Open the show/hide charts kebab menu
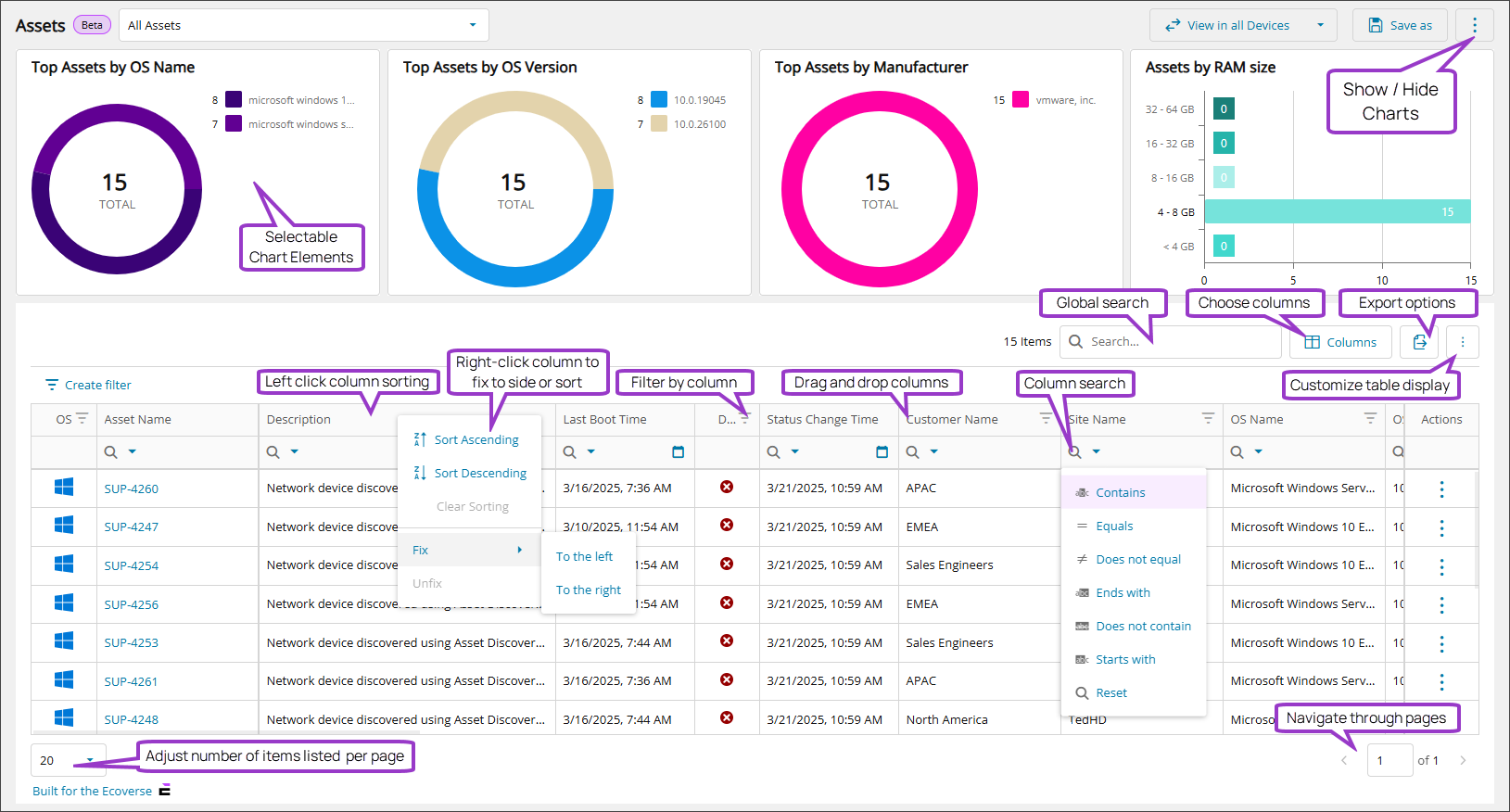This screenshot has width=1510, height=812. 1474,25
